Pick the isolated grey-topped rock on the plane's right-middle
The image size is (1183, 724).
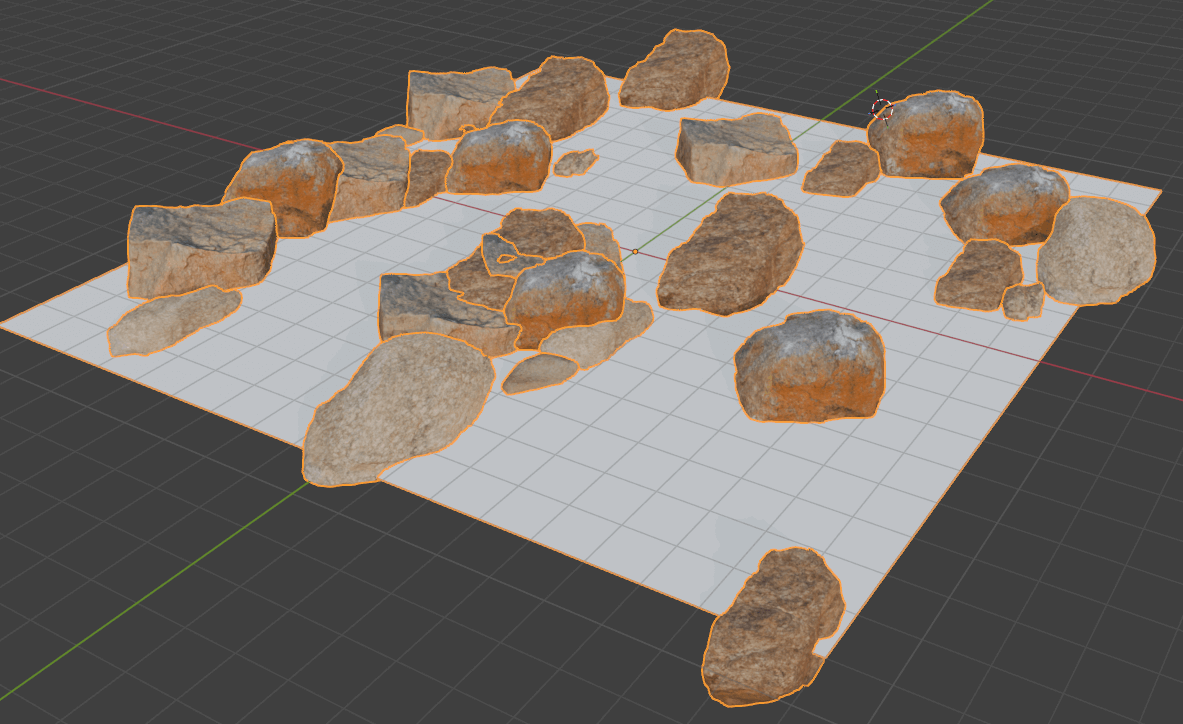click(810, 367)
